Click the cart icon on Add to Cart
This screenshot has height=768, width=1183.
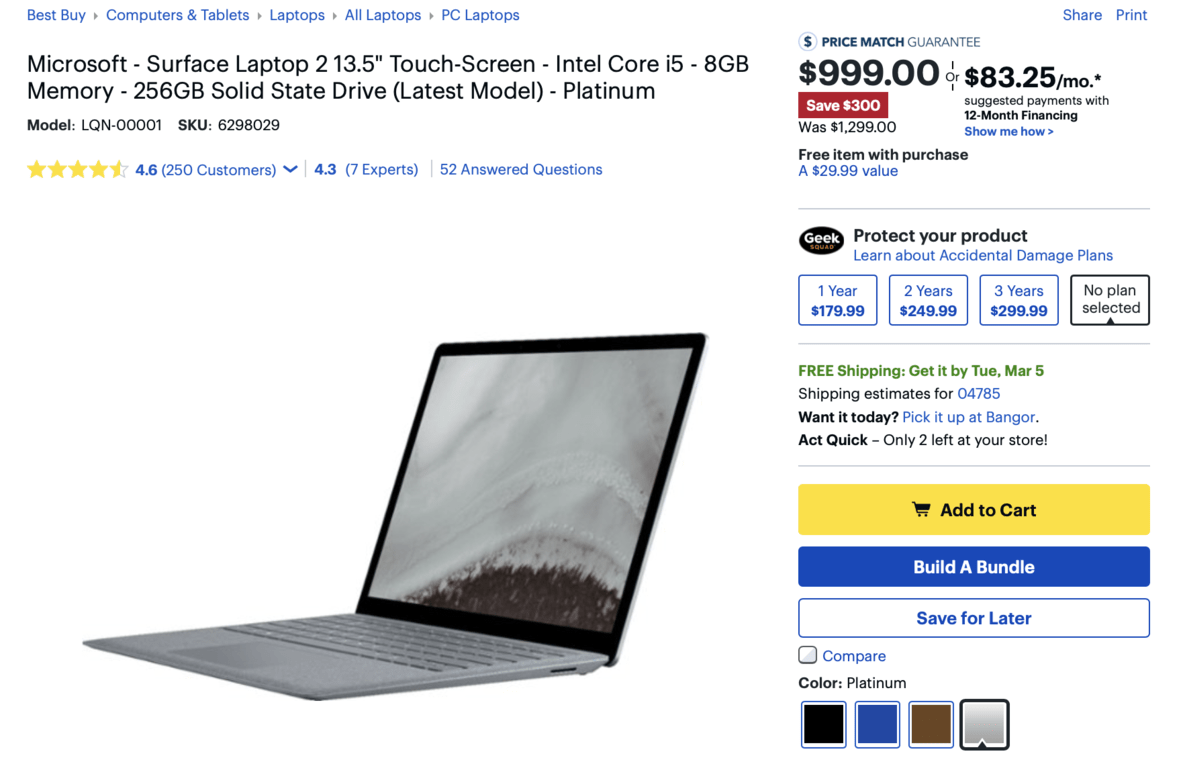point(920,509)
